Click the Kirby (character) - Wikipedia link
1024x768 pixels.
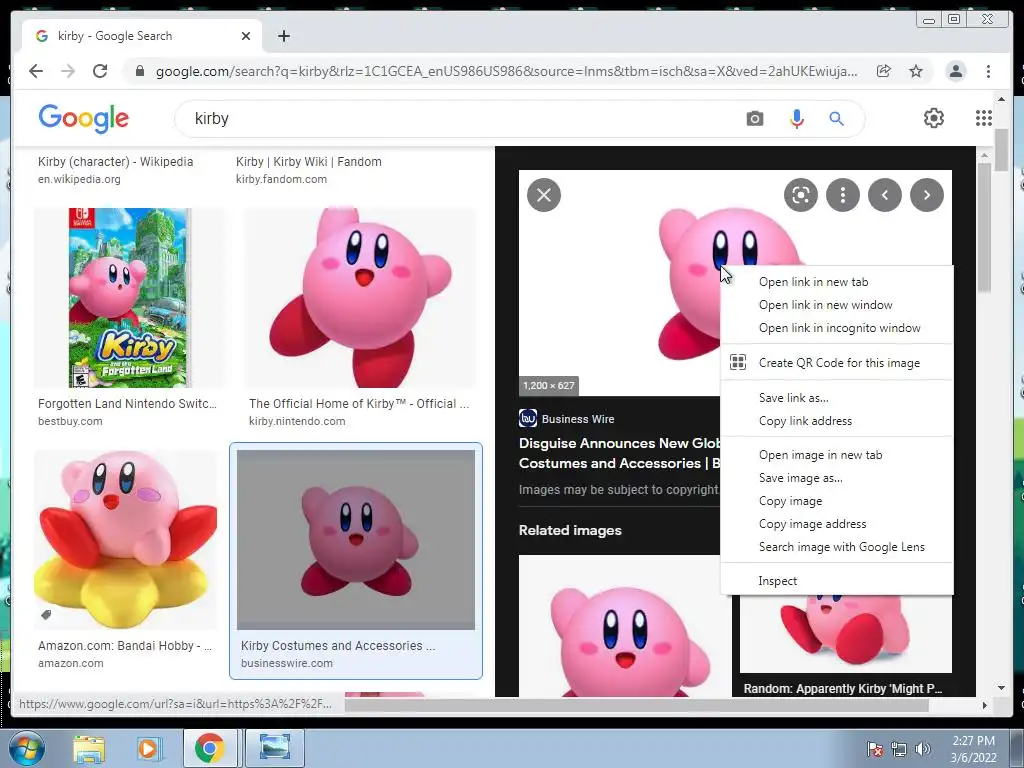tap(116, 161)
